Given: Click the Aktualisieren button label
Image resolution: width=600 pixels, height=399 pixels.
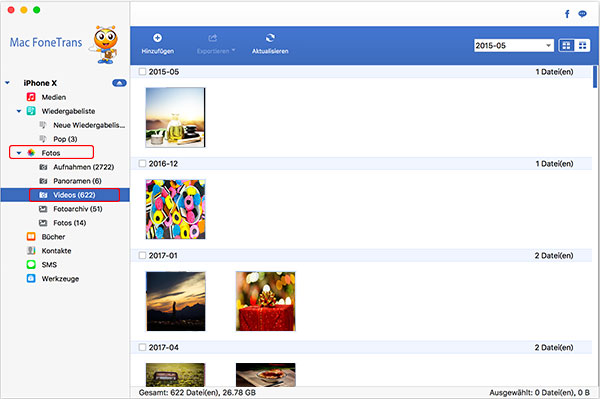Looking at the screenshot, I should coord(270,51).
